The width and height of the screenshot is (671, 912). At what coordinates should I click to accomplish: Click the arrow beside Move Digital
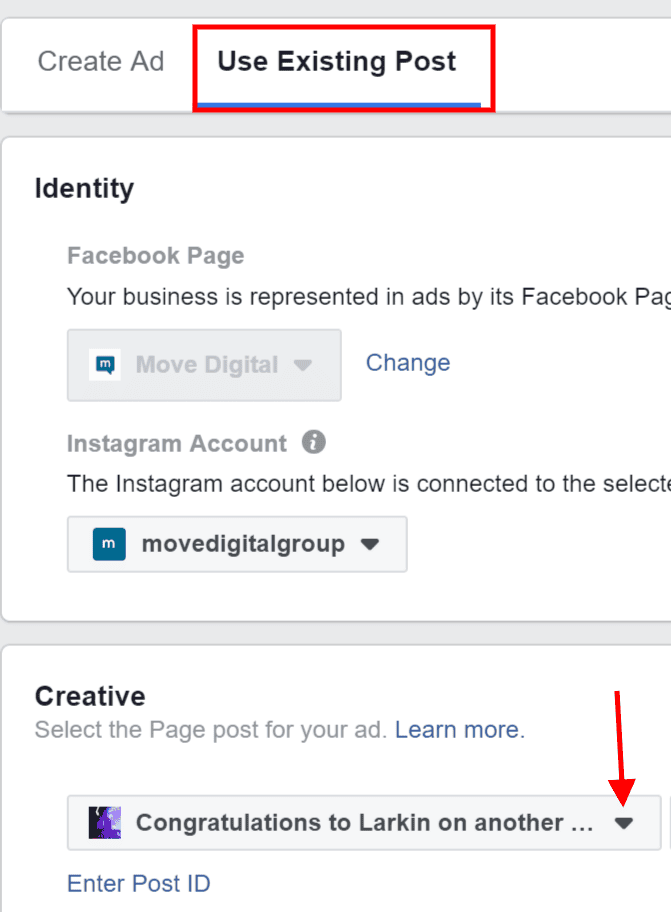click(x=303, y=365)
